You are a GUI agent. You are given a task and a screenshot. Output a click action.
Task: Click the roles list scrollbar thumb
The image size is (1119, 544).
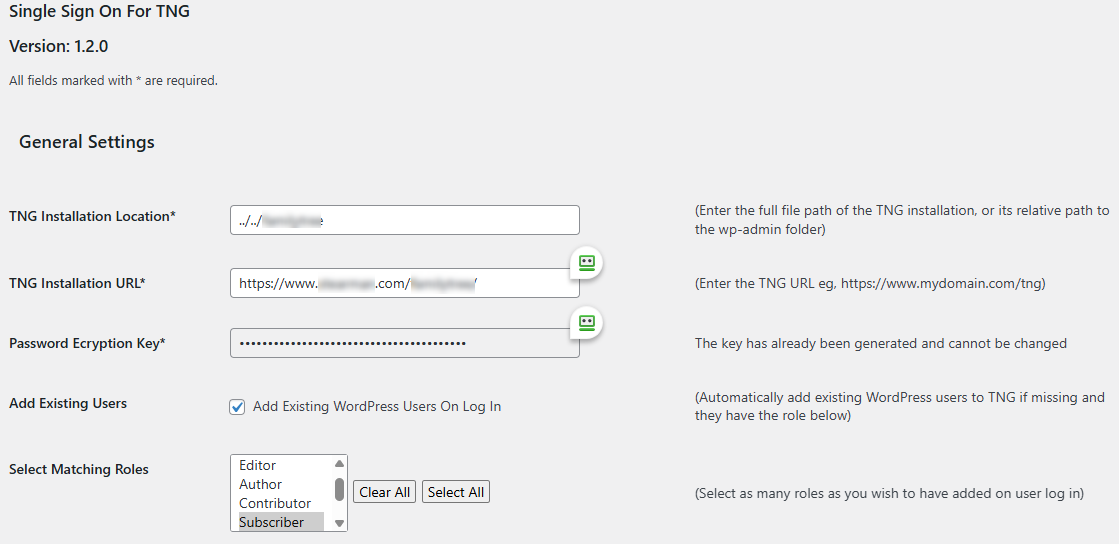point(340,490)
